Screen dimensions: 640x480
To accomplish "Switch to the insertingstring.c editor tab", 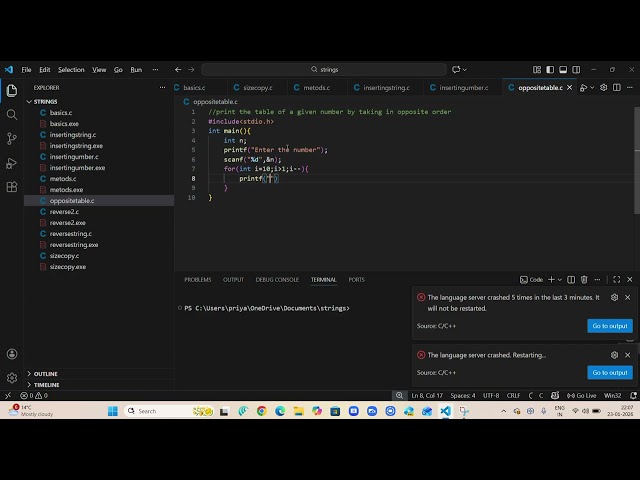I will coord(384,88).
